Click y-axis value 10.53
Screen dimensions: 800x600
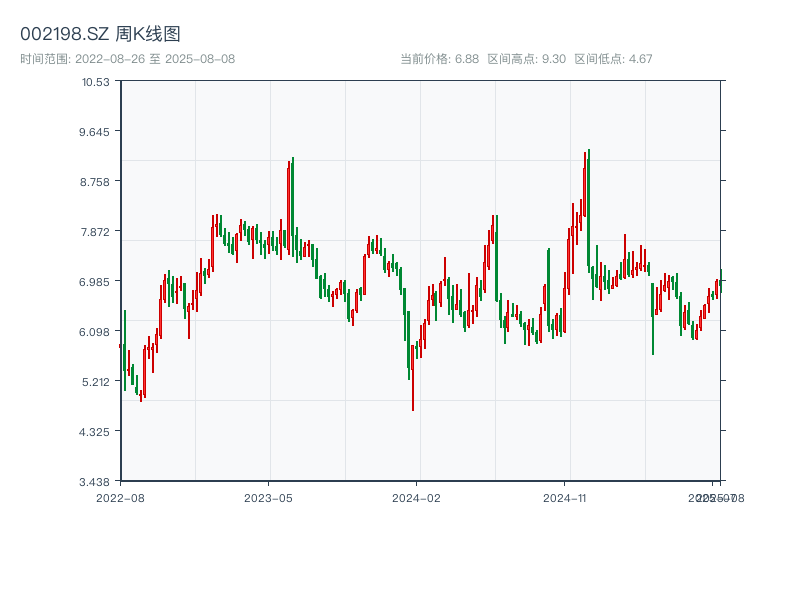[x=96, y=82]
